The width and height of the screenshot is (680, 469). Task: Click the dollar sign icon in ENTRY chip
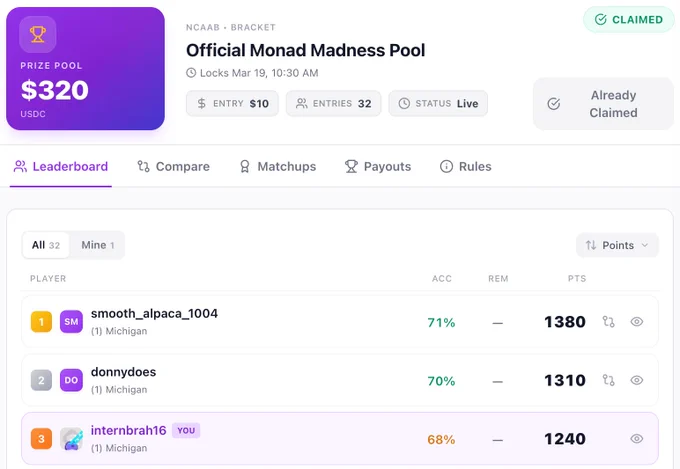point(202,103)
